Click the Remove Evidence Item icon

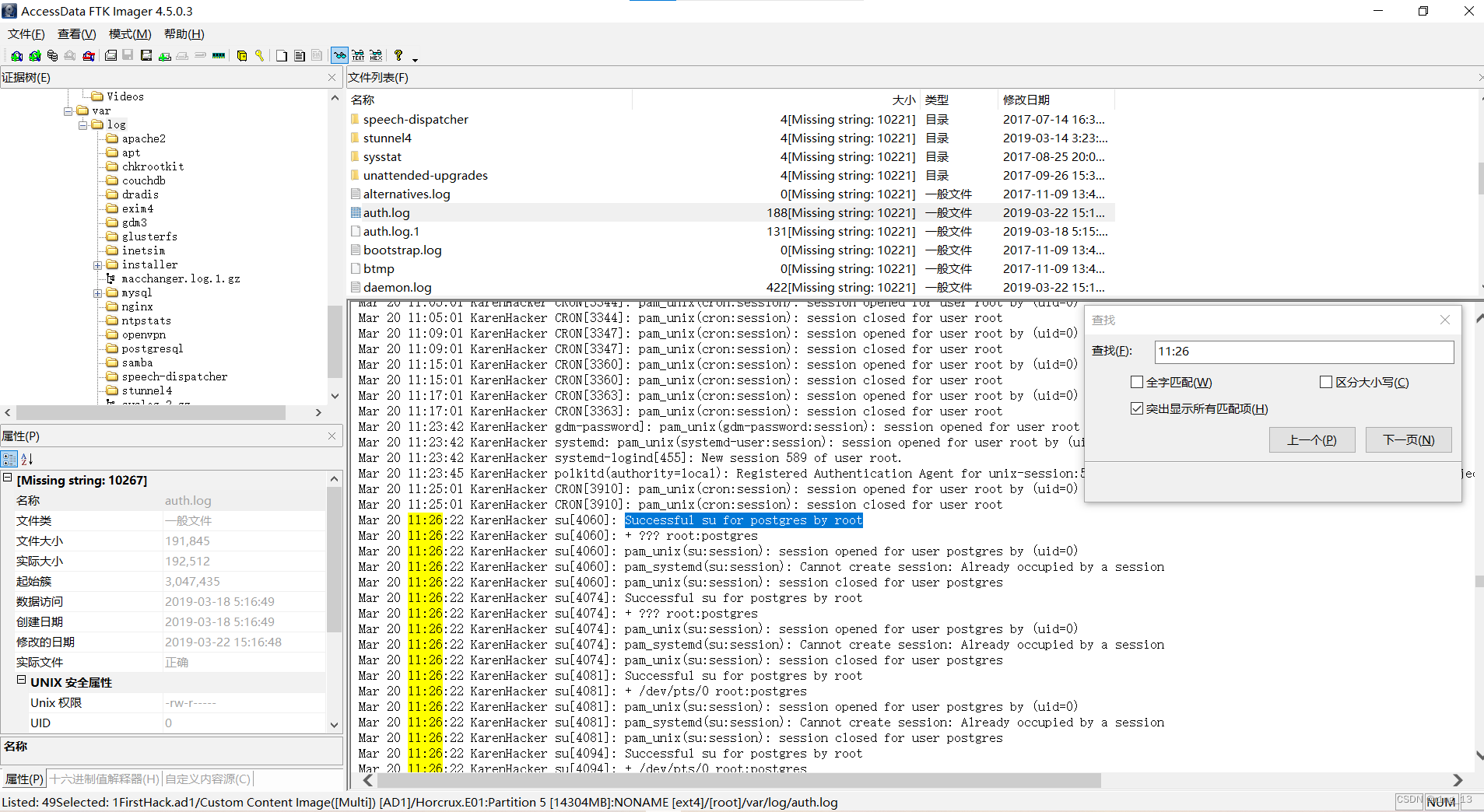[x=70, y=56]
